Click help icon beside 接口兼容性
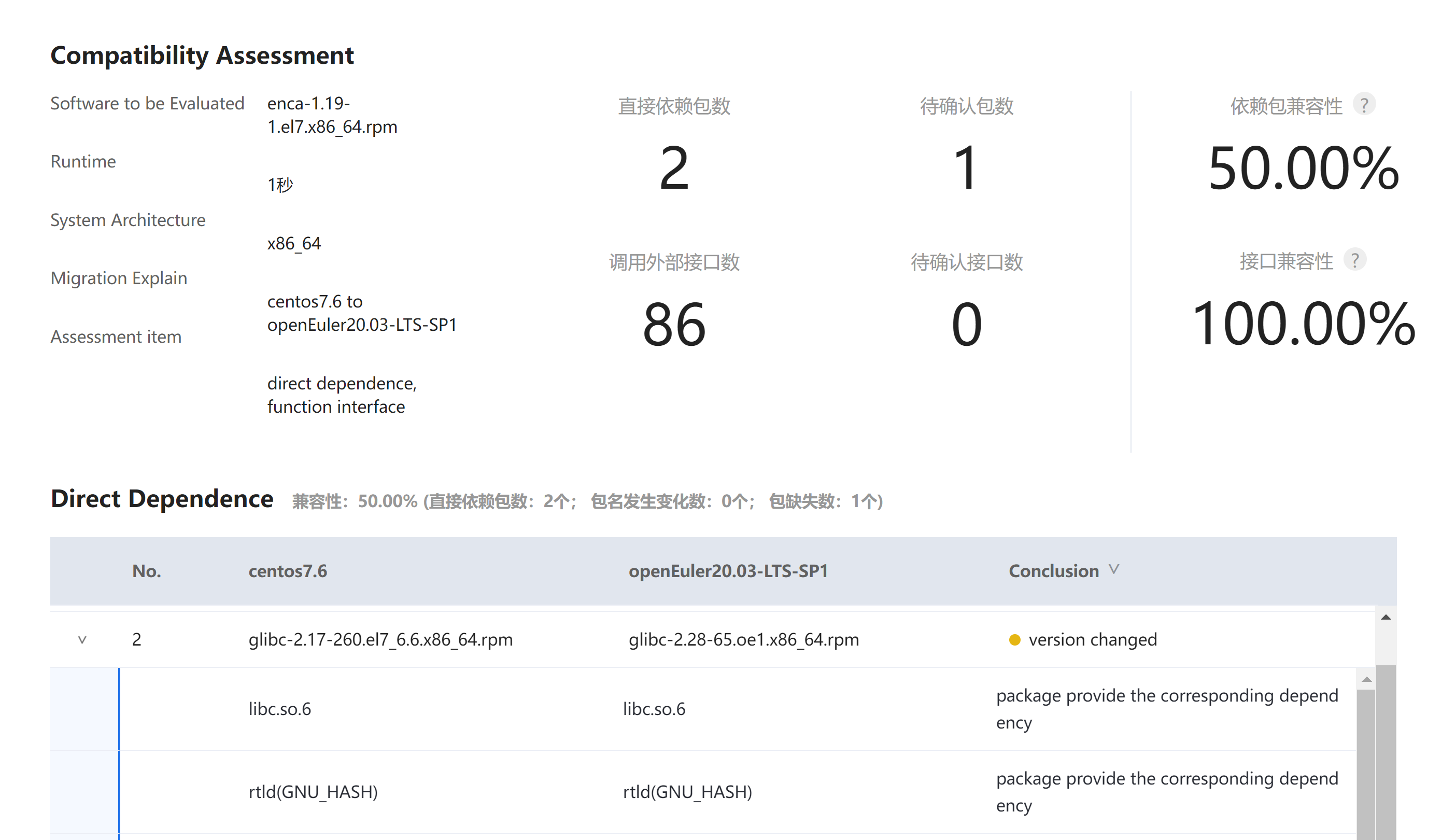 [1354, 260]
